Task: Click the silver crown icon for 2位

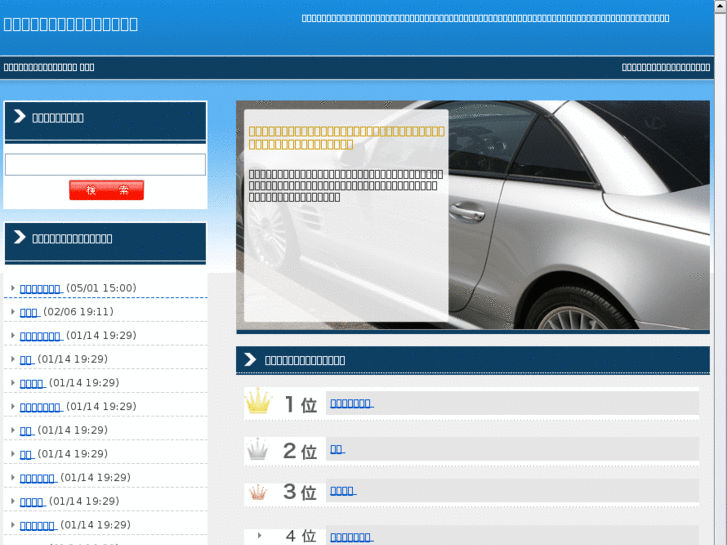Action: point(257,449)
